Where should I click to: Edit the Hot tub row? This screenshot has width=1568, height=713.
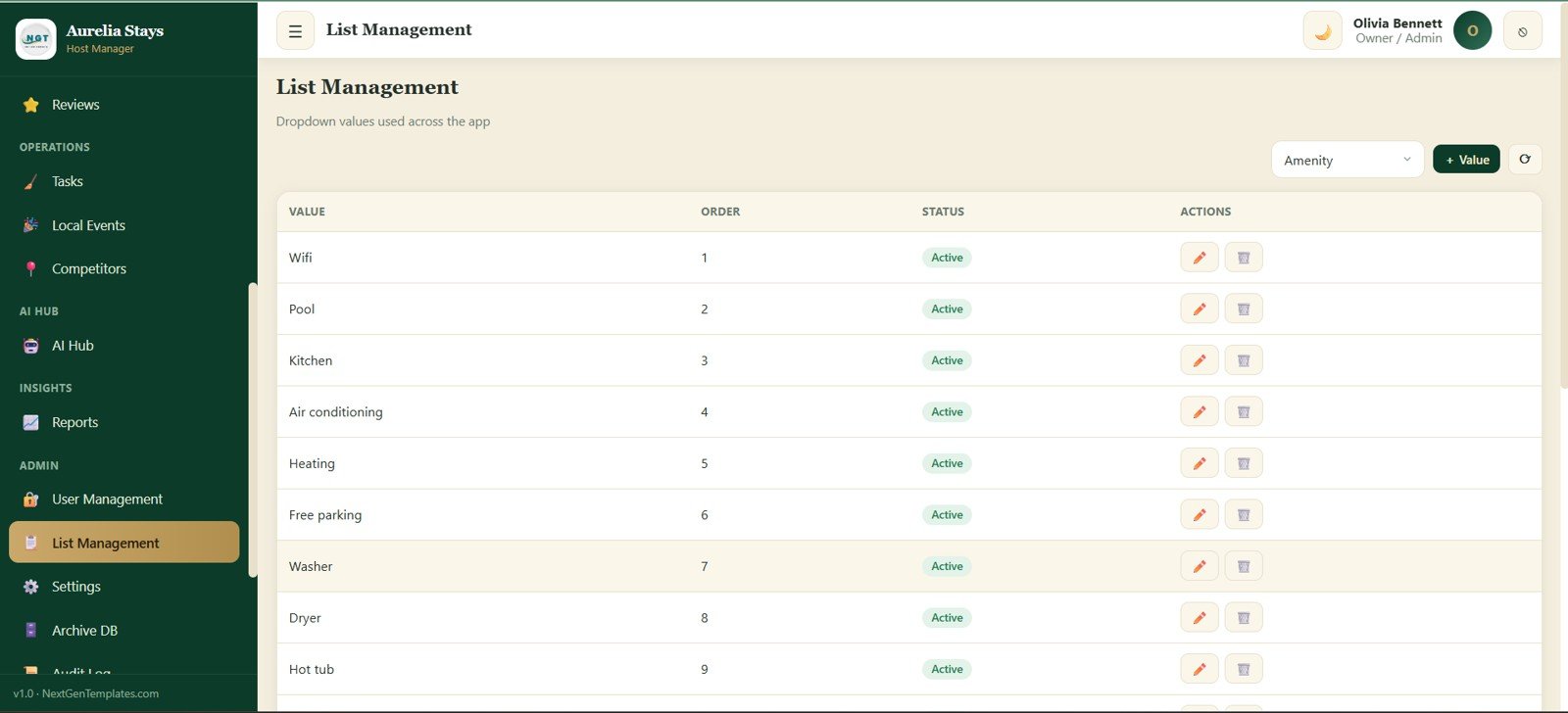point(1199,669)
